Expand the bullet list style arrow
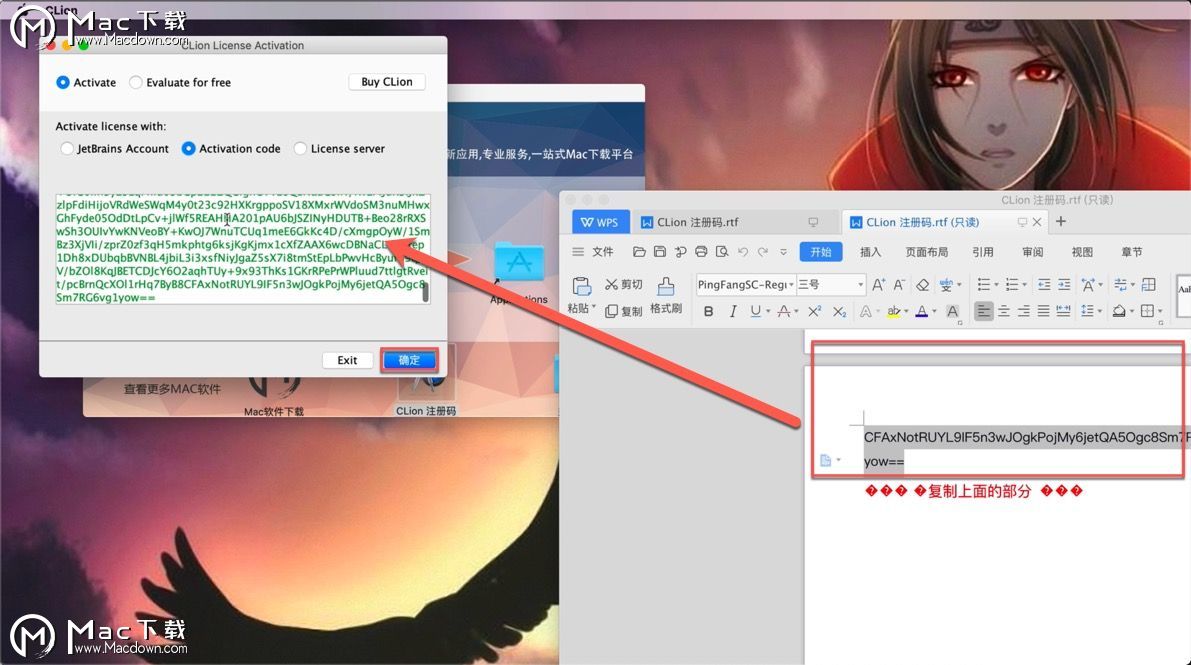The width and height of the screenshot is (1191, 665). (996, 284)
